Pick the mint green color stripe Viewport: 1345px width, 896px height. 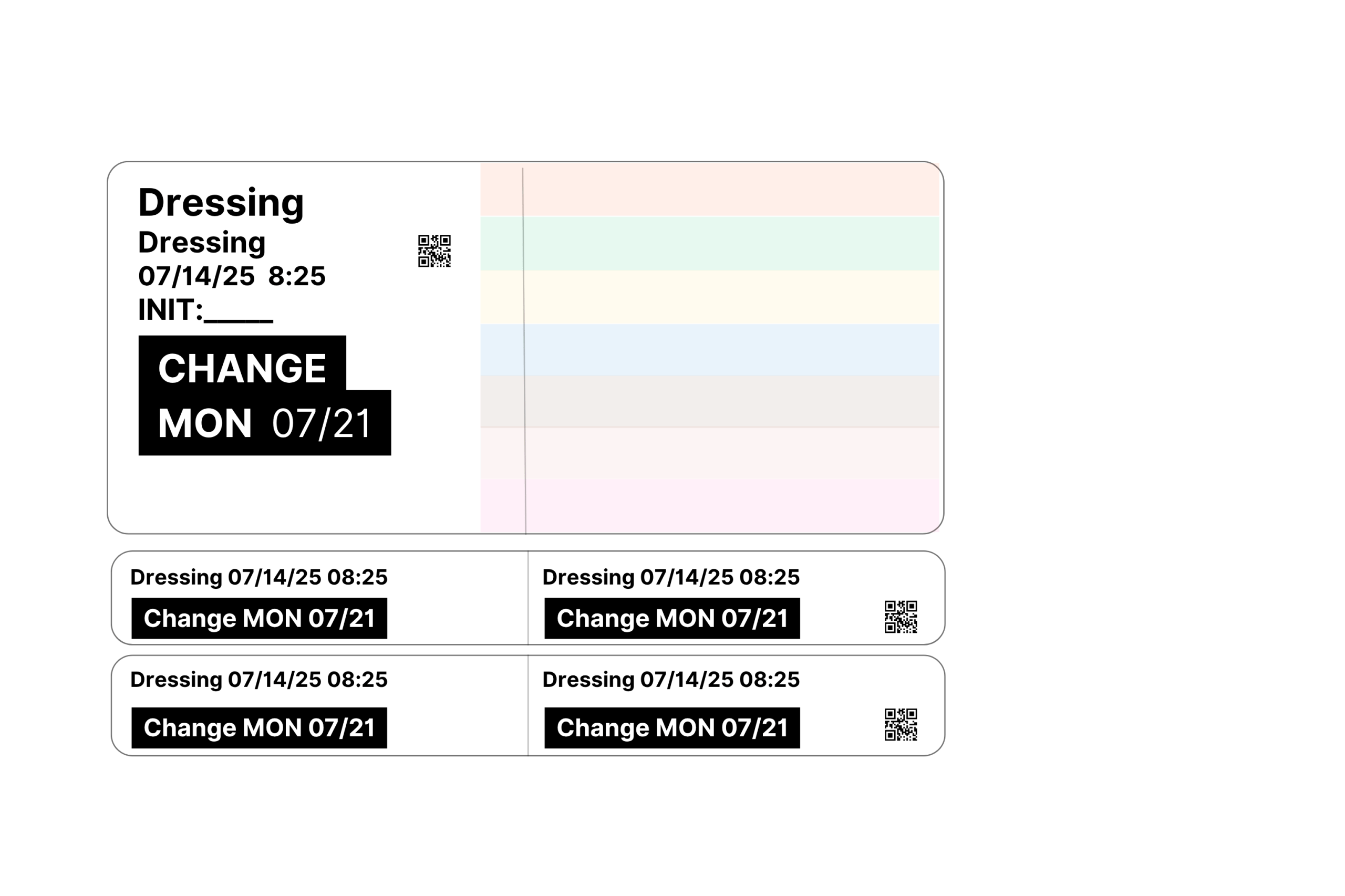[x=709, y=243]
